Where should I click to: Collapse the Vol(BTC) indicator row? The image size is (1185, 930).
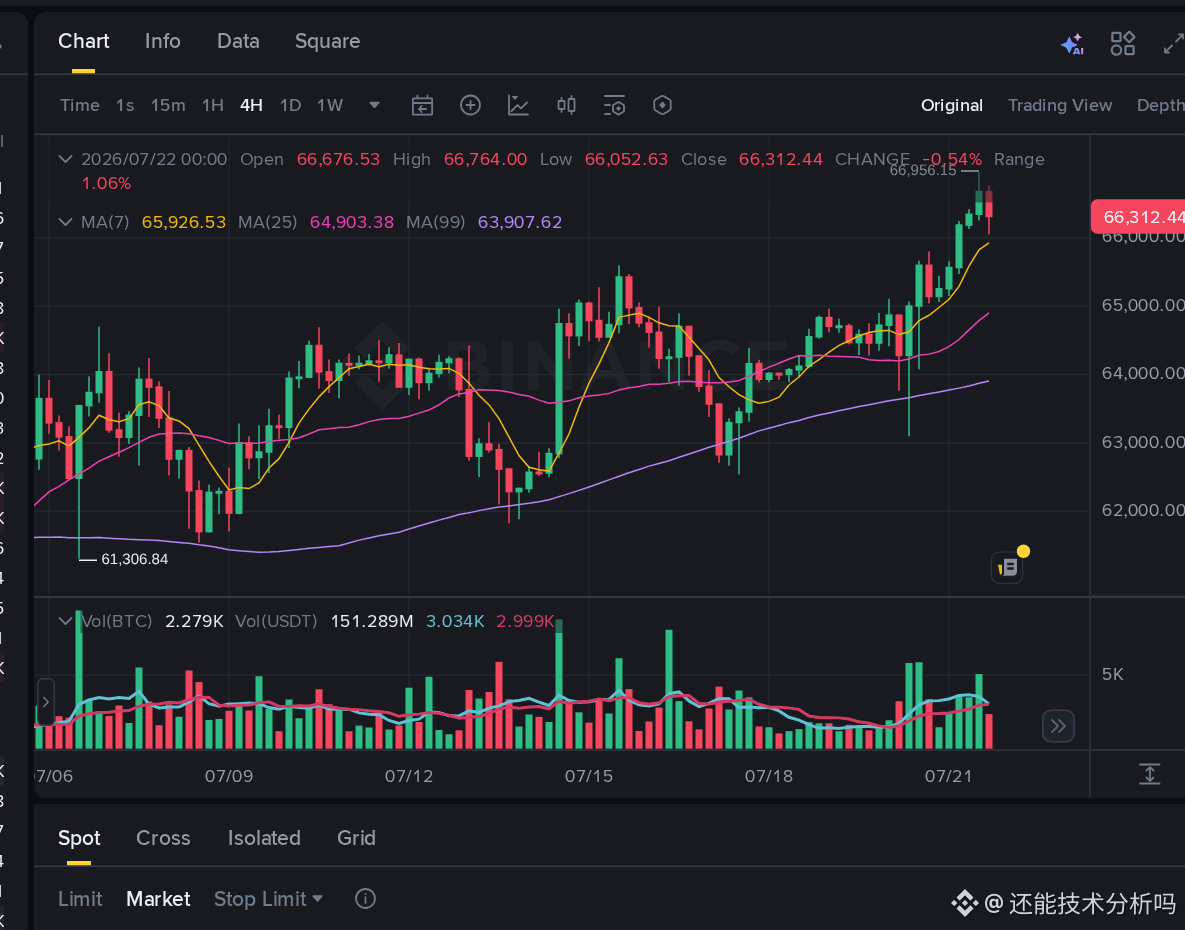click(66, 621)
